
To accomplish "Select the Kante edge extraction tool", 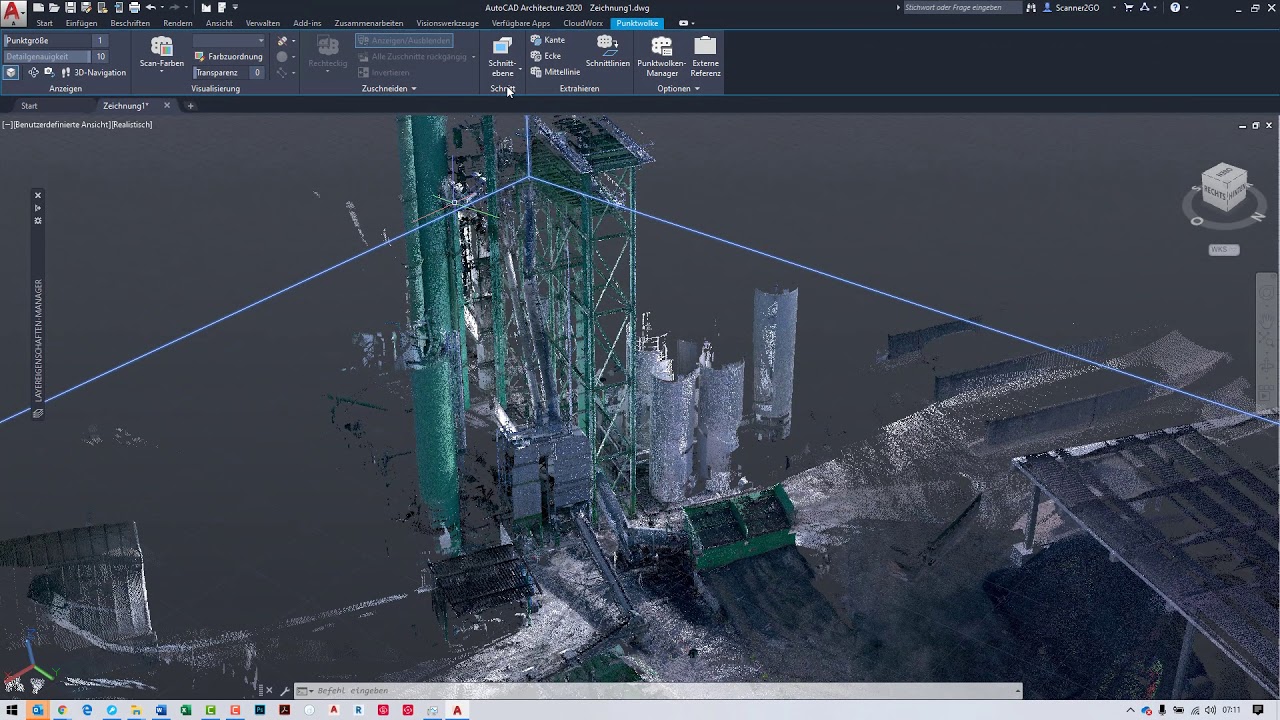I will point(548,40).
